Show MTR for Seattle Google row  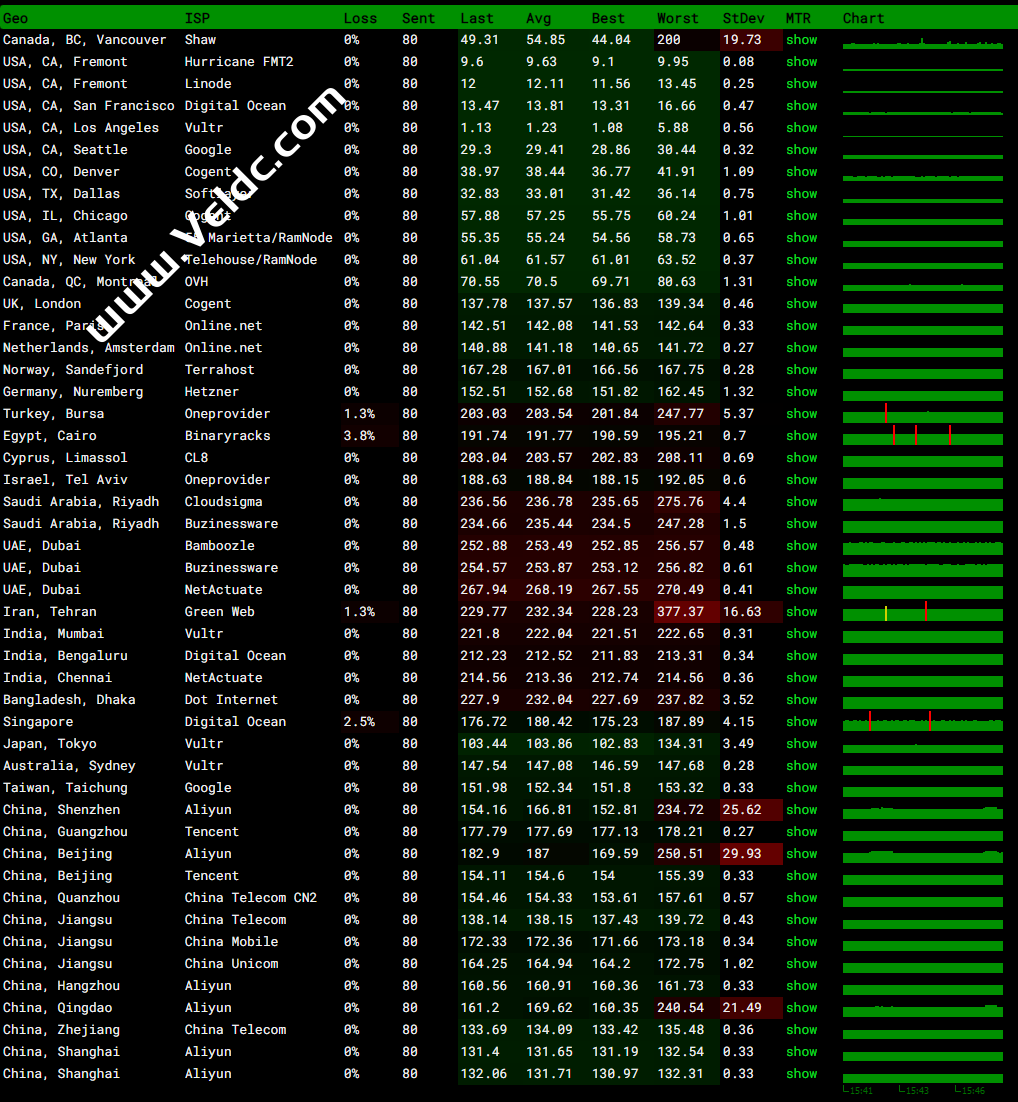coord(801,150)
